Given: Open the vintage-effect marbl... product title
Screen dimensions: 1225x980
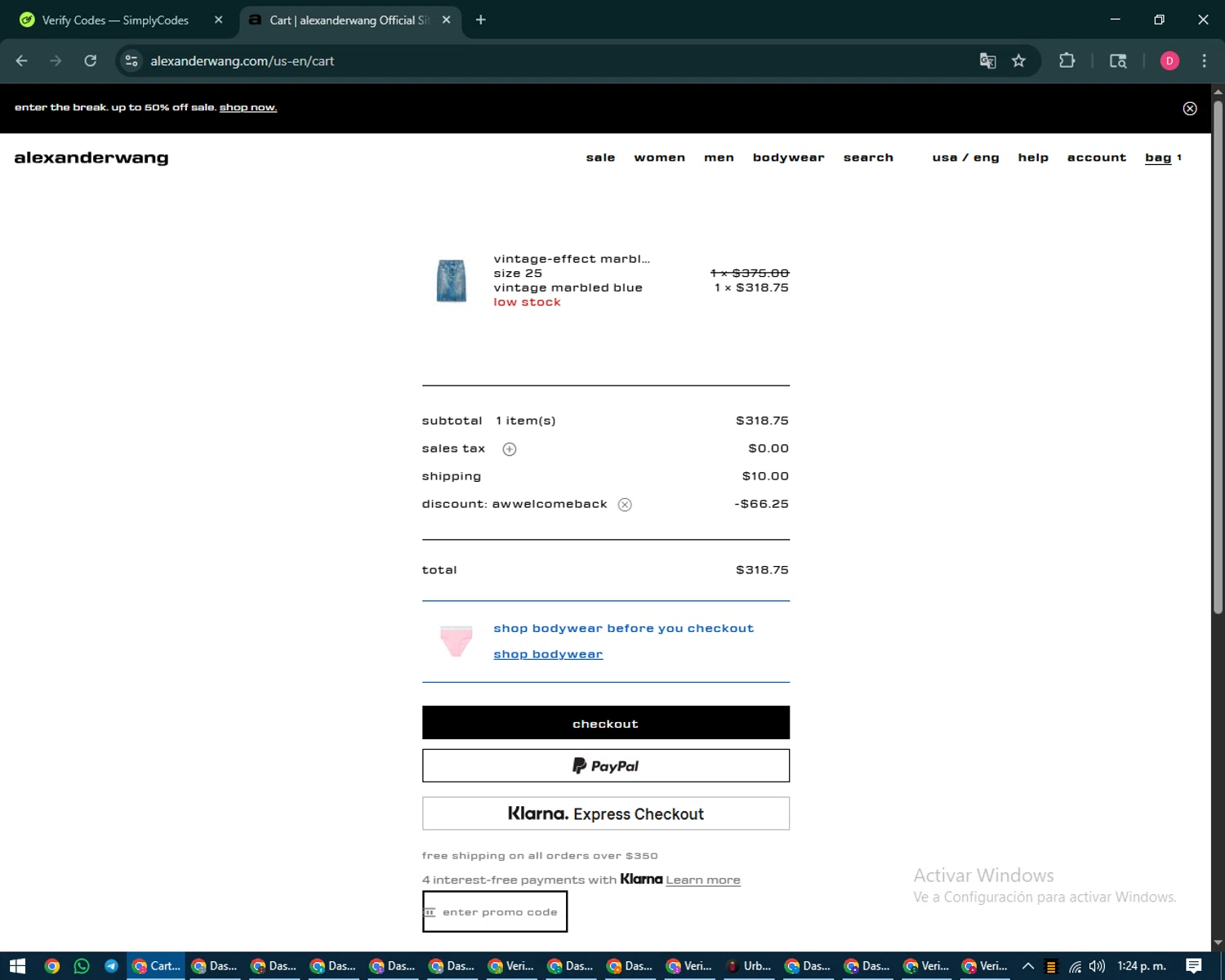Looking at the screenshot, I should tap(572, 259).
